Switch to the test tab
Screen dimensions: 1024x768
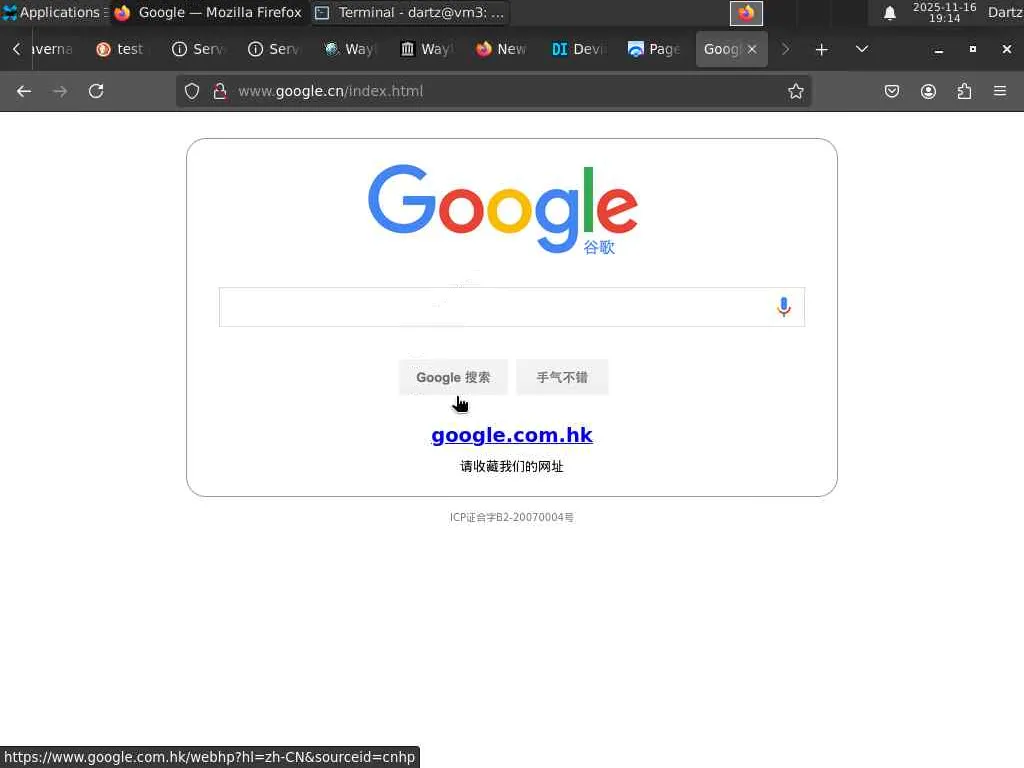point(121,49)
